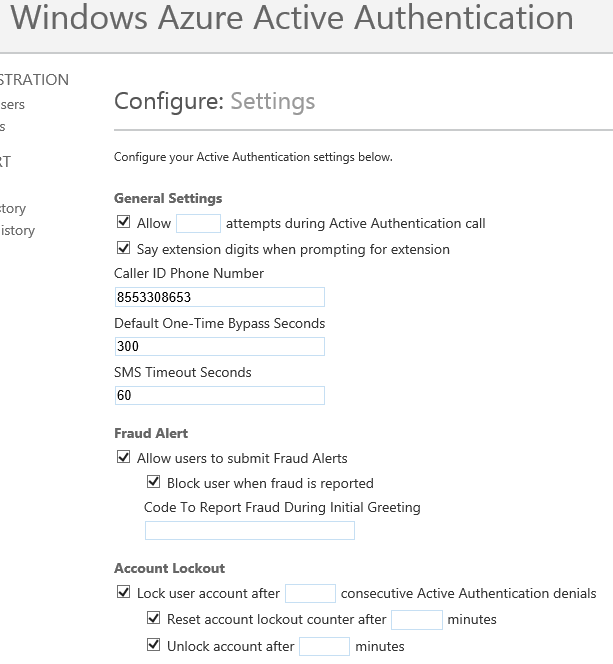This screenshot has height=664, width=613.
Task: Click the Code To Report Fraud field
Action: [250, 530]
